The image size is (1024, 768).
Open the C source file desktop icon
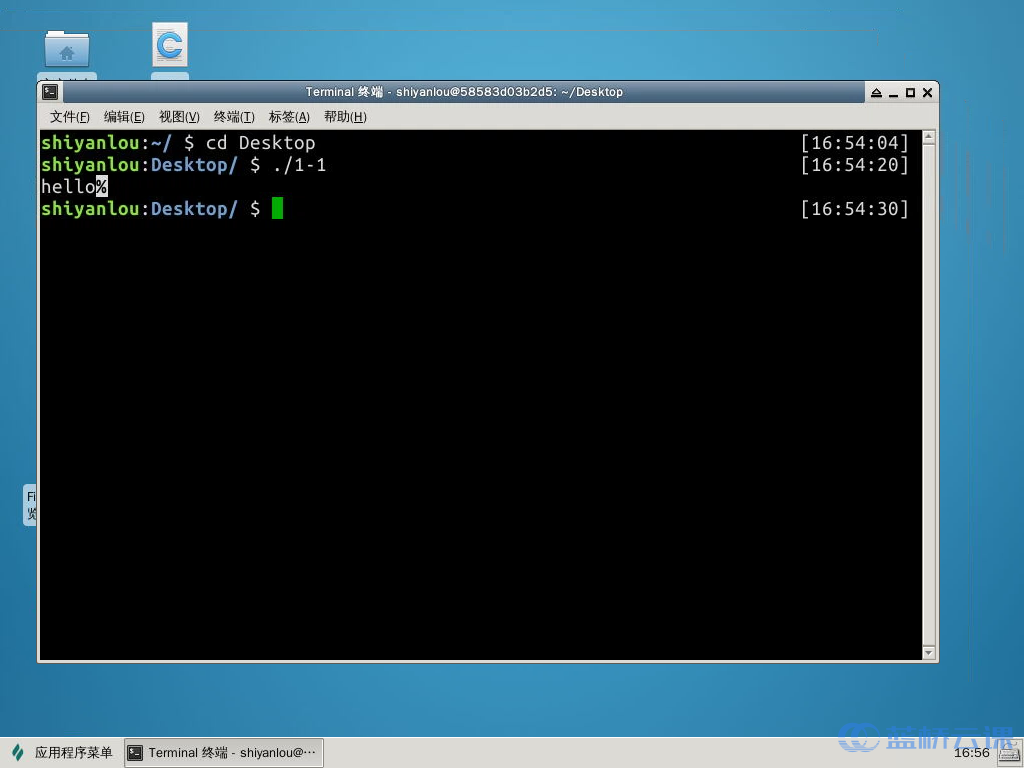[x=170, y=45]
